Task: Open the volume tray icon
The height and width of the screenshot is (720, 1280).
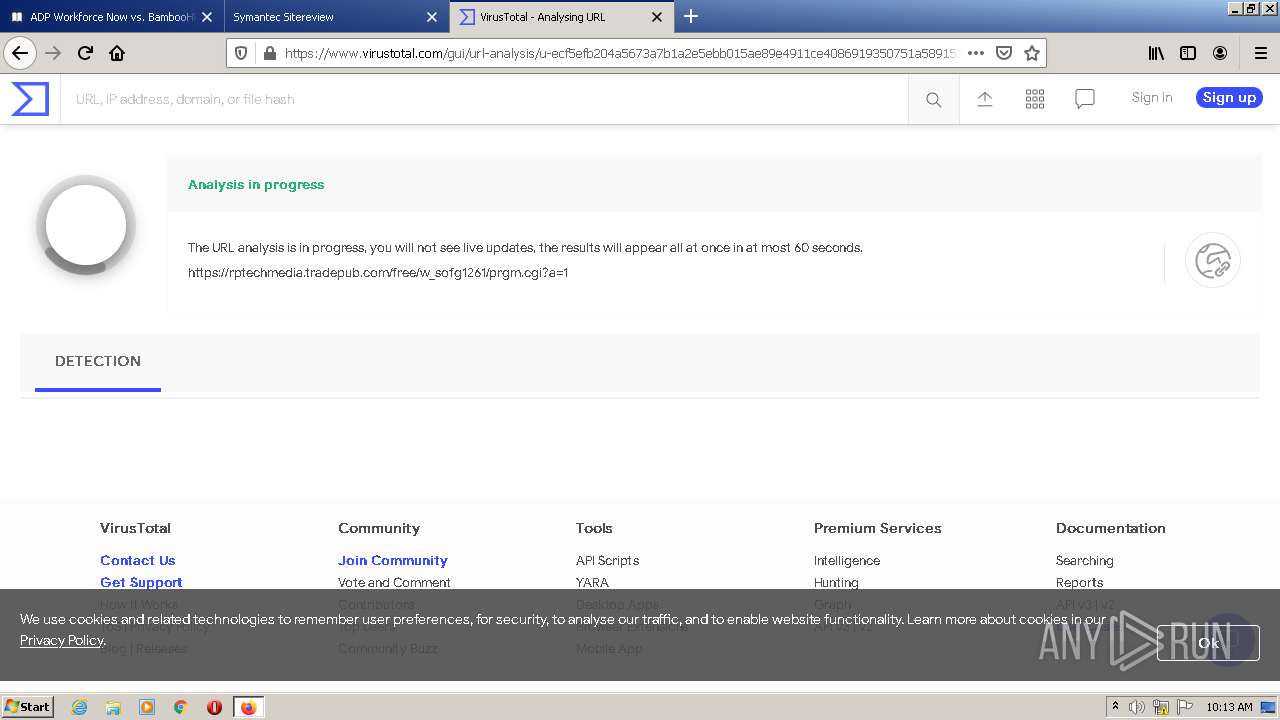Action: [x=1137, y=707]
